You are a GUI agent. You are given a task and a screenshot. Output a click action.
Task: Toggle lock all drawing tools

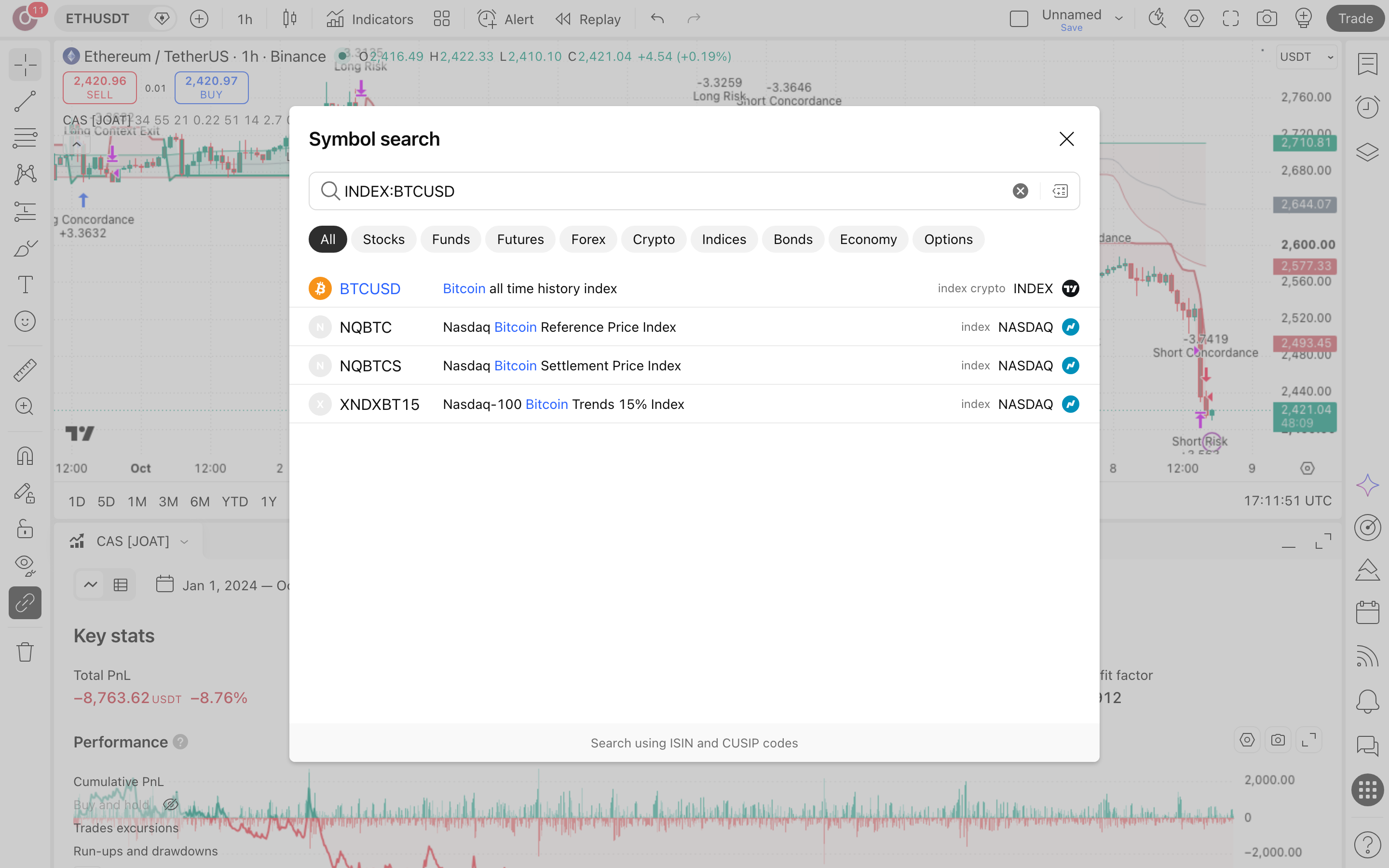pyautogui.click(x=25, y=529)
